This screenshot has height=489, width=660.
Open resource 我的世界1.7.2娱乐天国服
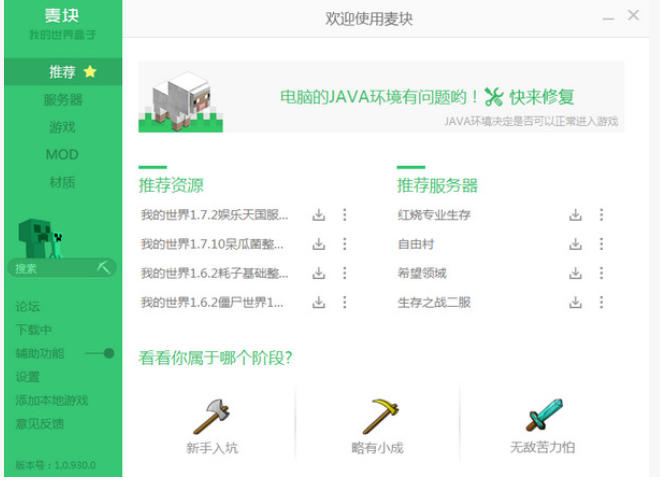click(x=215, y=215)
